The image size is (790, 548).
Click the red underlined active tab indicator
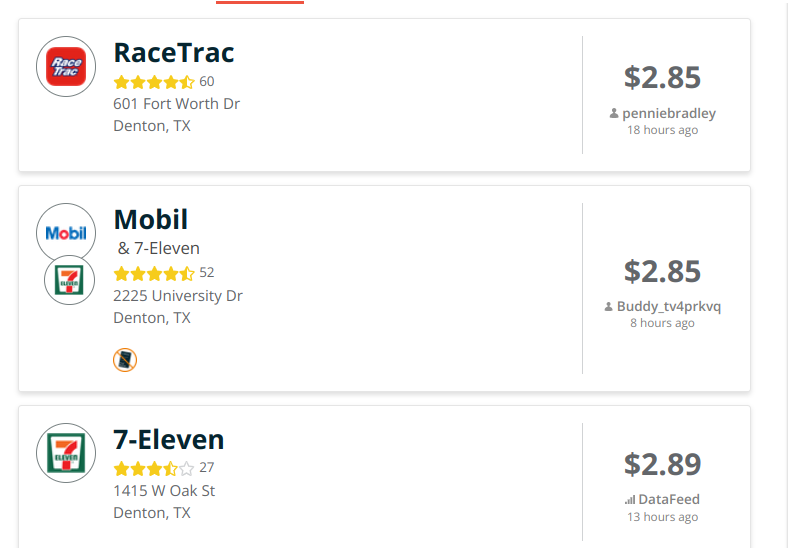click(260, 2)
